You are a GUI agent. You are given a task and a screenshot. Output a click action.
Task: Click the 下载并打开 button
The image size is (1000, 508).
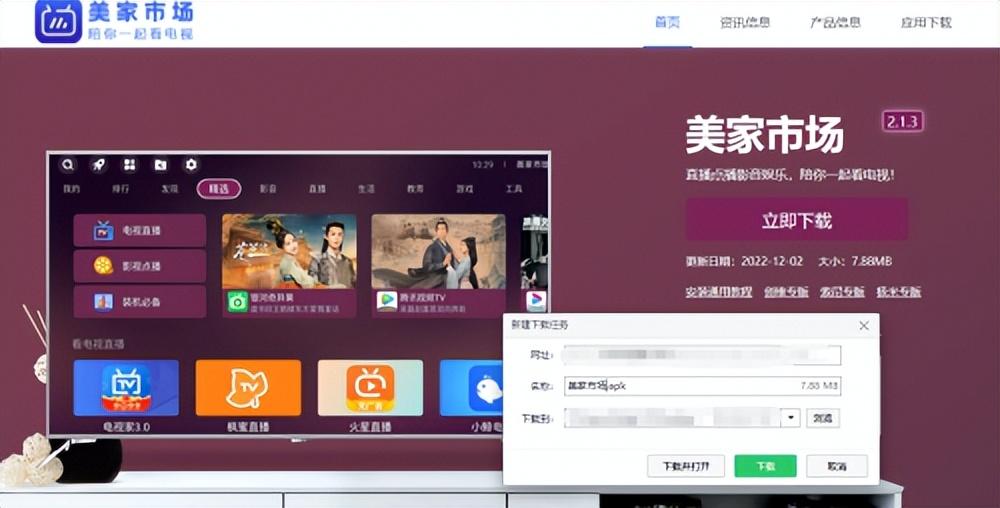[x=686, y=466]
